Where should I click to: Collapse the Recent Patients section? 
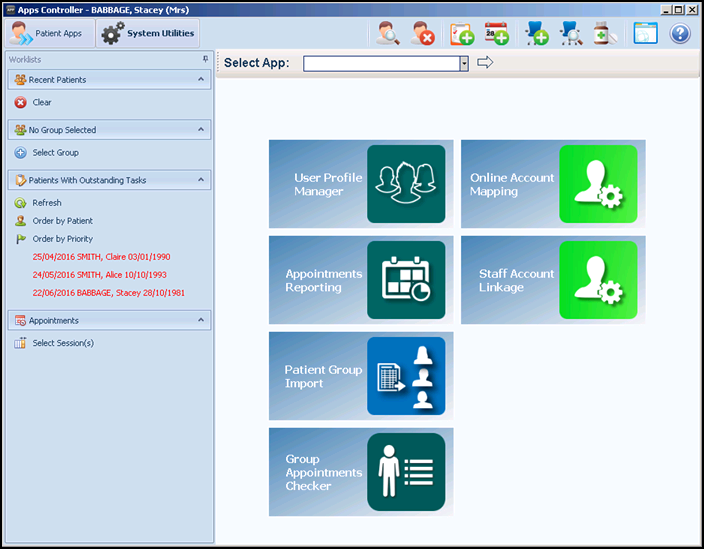[x=201, y=80]
